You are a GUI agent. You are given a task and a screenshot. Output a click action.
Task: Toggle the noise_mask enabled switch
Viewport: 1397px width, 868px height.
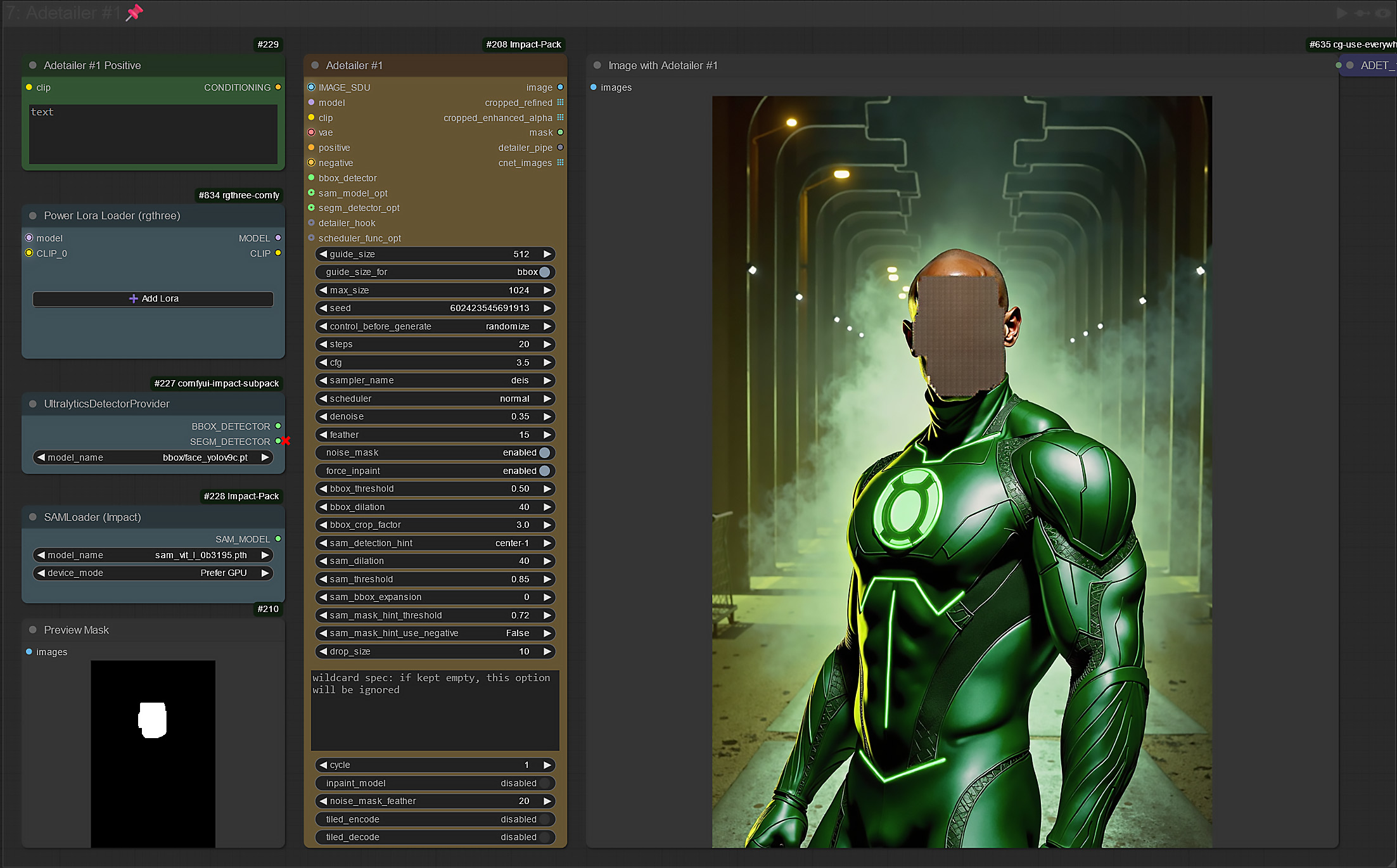[x=544, y=453]
